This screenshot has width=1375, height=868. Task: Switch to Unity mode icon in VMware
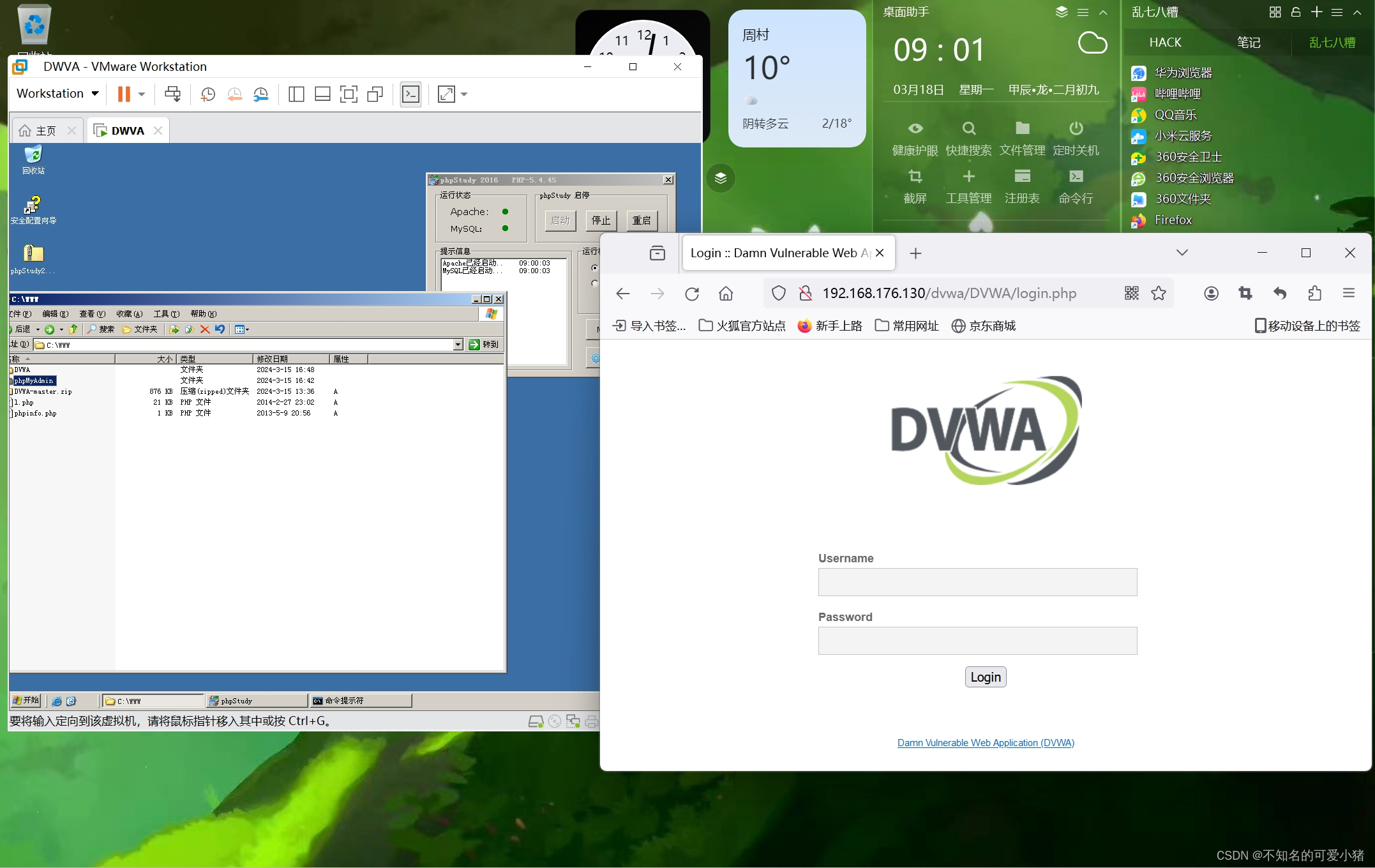point(375,94)
